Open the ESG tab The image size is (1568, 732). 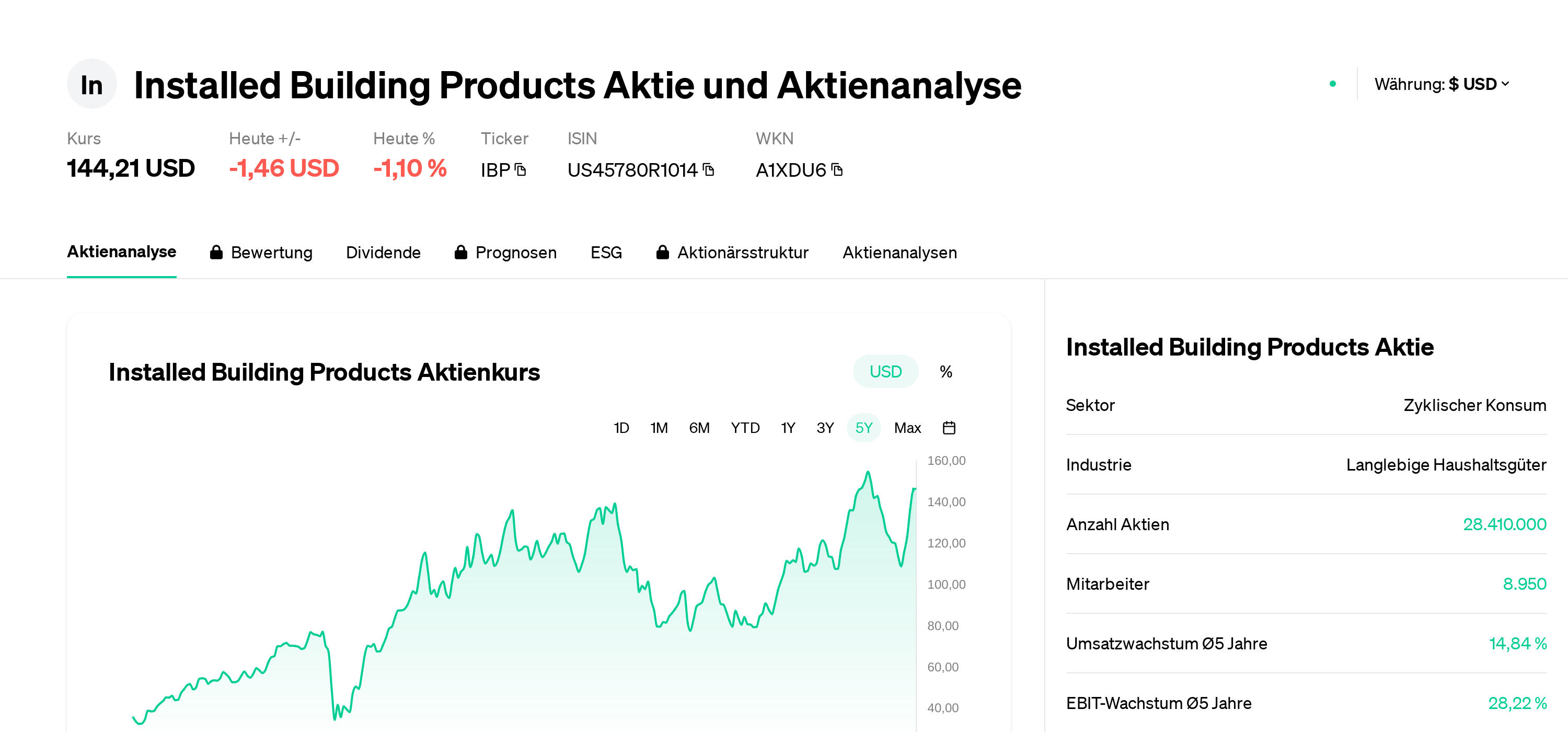coord(606,253)
